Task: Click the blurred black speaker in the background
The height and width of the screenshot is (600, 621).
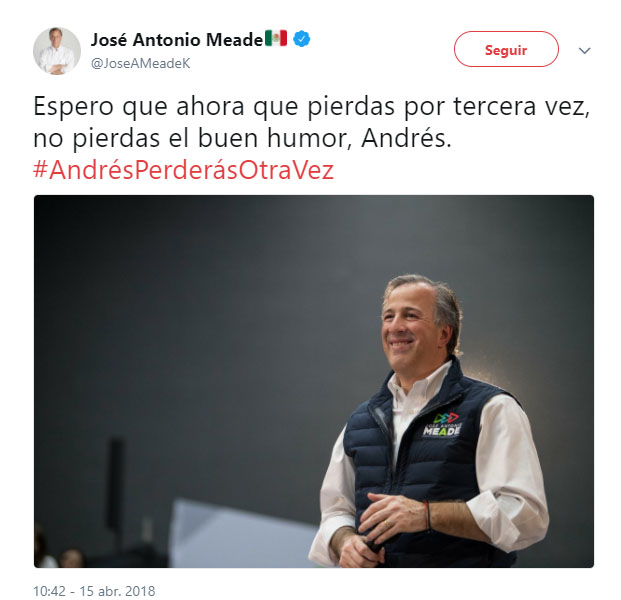Action: pos(116,483)
